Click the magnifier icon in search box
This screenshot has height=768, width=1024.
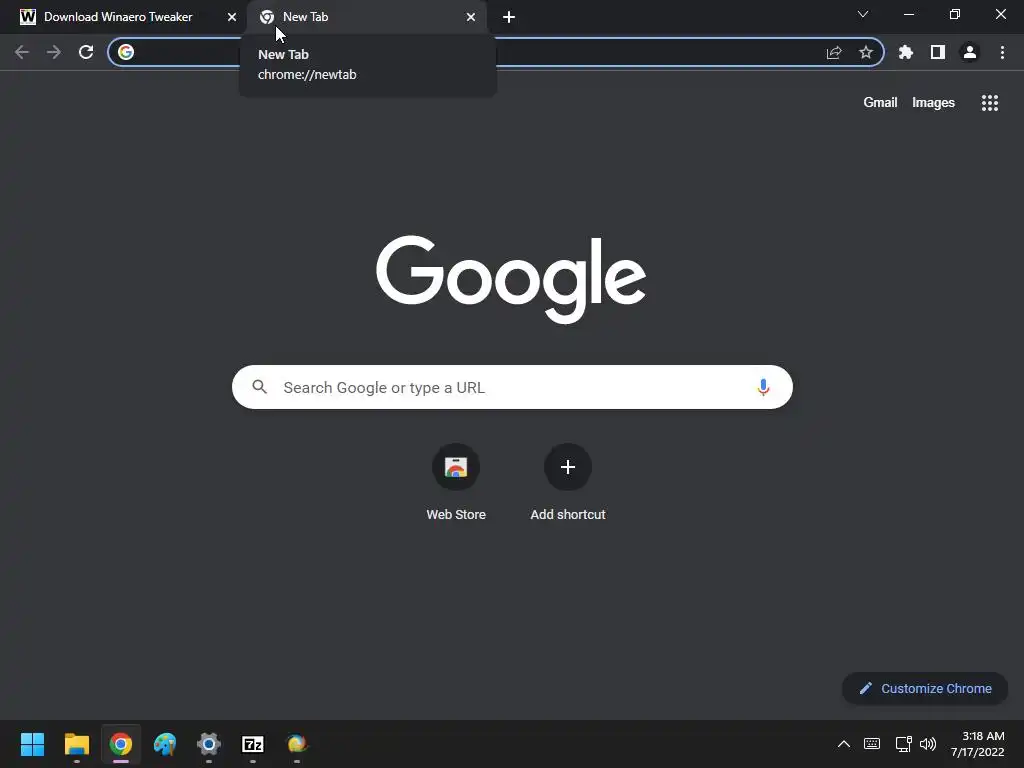pos(259,387)
